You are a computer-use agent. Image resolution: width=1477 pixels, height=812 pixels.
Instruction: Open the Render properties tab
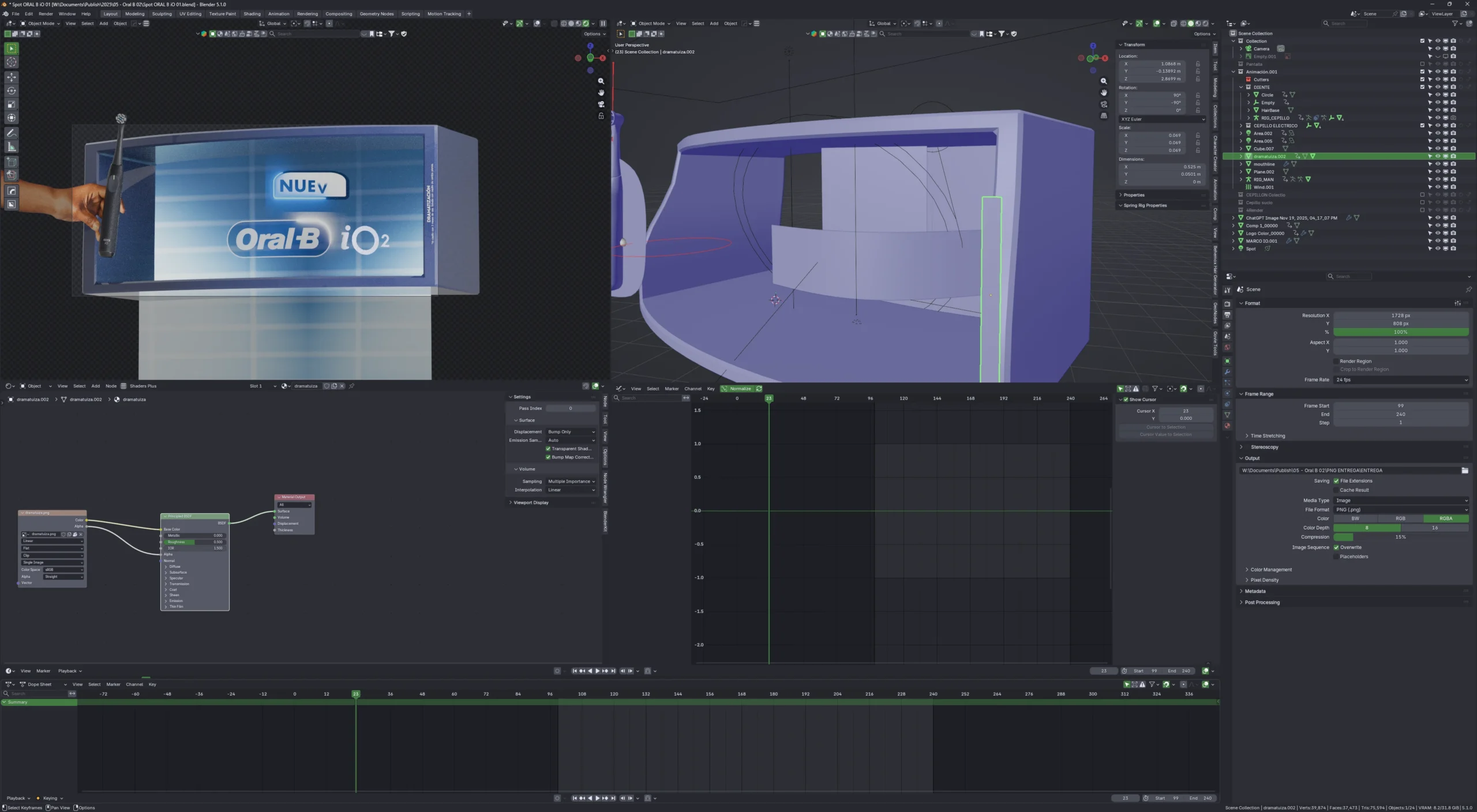point(1228,304)
